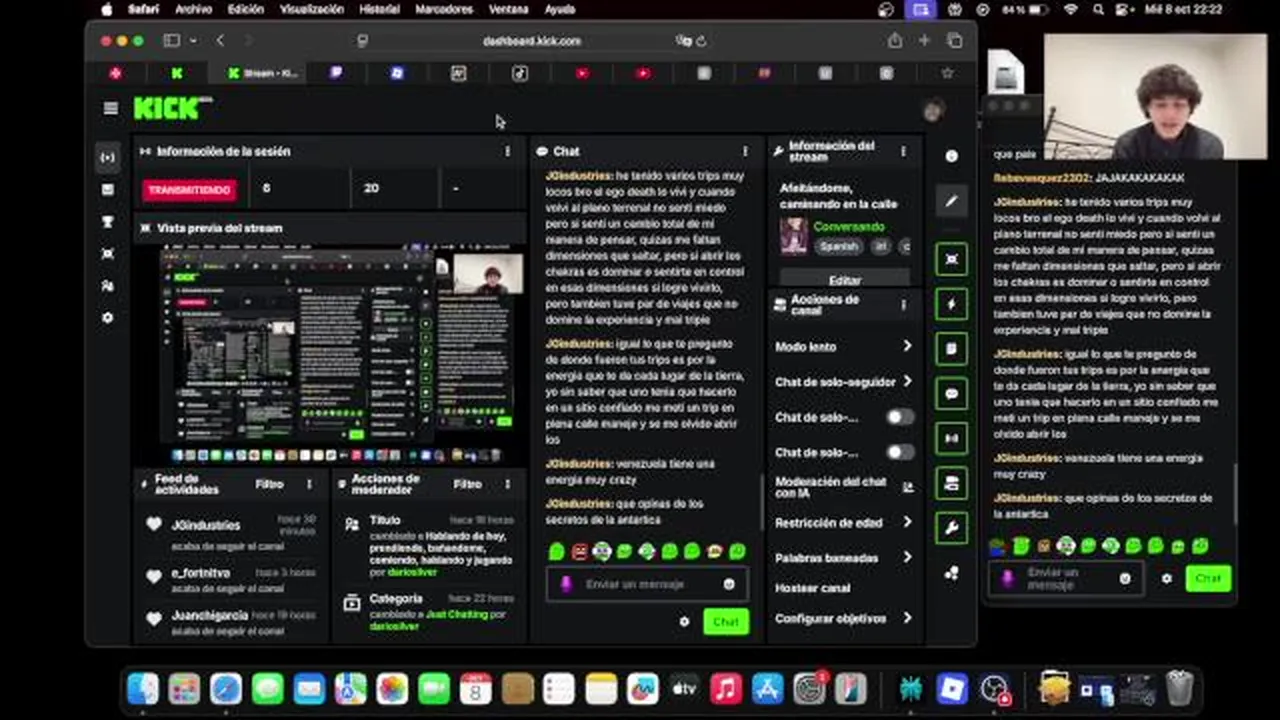Open Photos app in Dock
The width and height of the screenshot is (1280, 720).
pos(392,688)
